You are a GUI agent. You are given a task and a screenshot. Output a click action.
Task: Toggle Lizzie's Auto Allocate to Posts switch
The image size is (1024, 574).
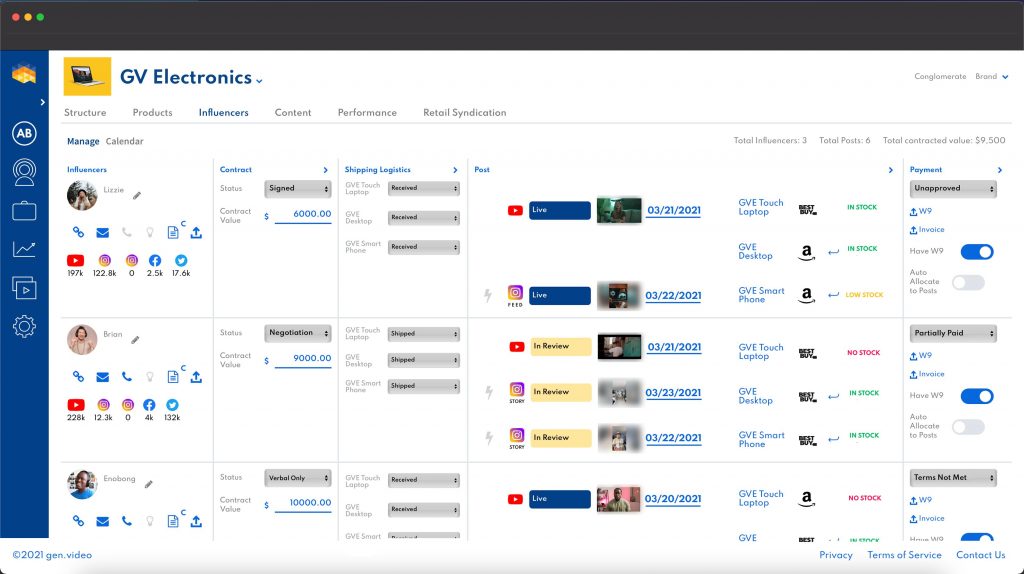(968, 282)
